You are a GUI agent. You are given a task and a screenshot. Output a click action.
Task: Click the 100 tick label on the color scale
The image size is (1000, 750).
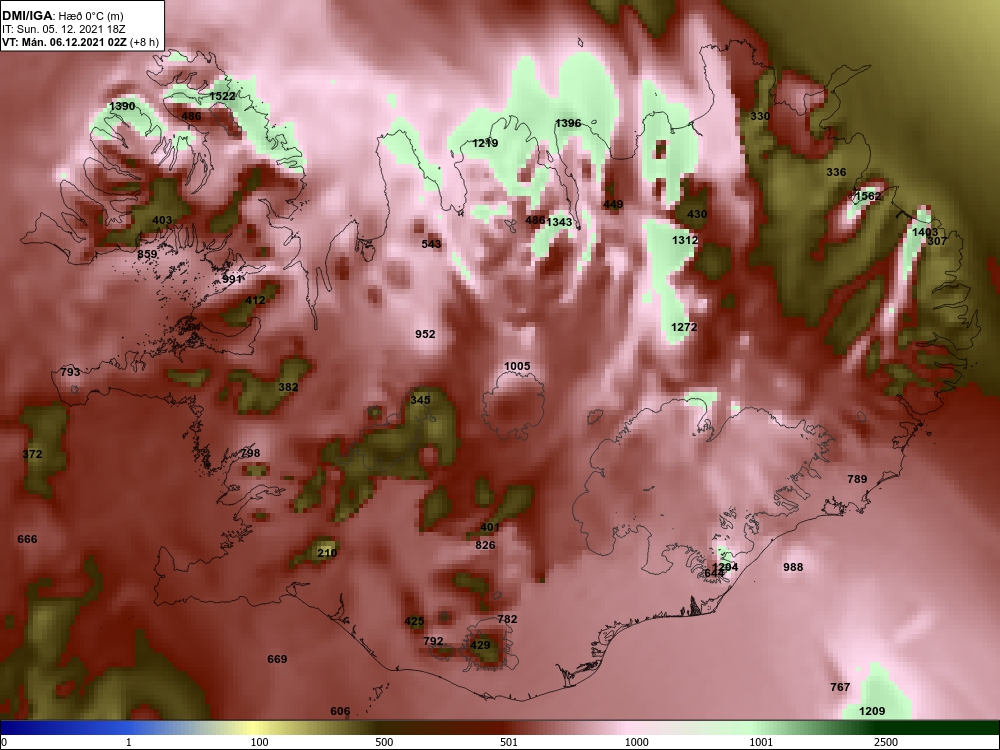coord(260,742)
